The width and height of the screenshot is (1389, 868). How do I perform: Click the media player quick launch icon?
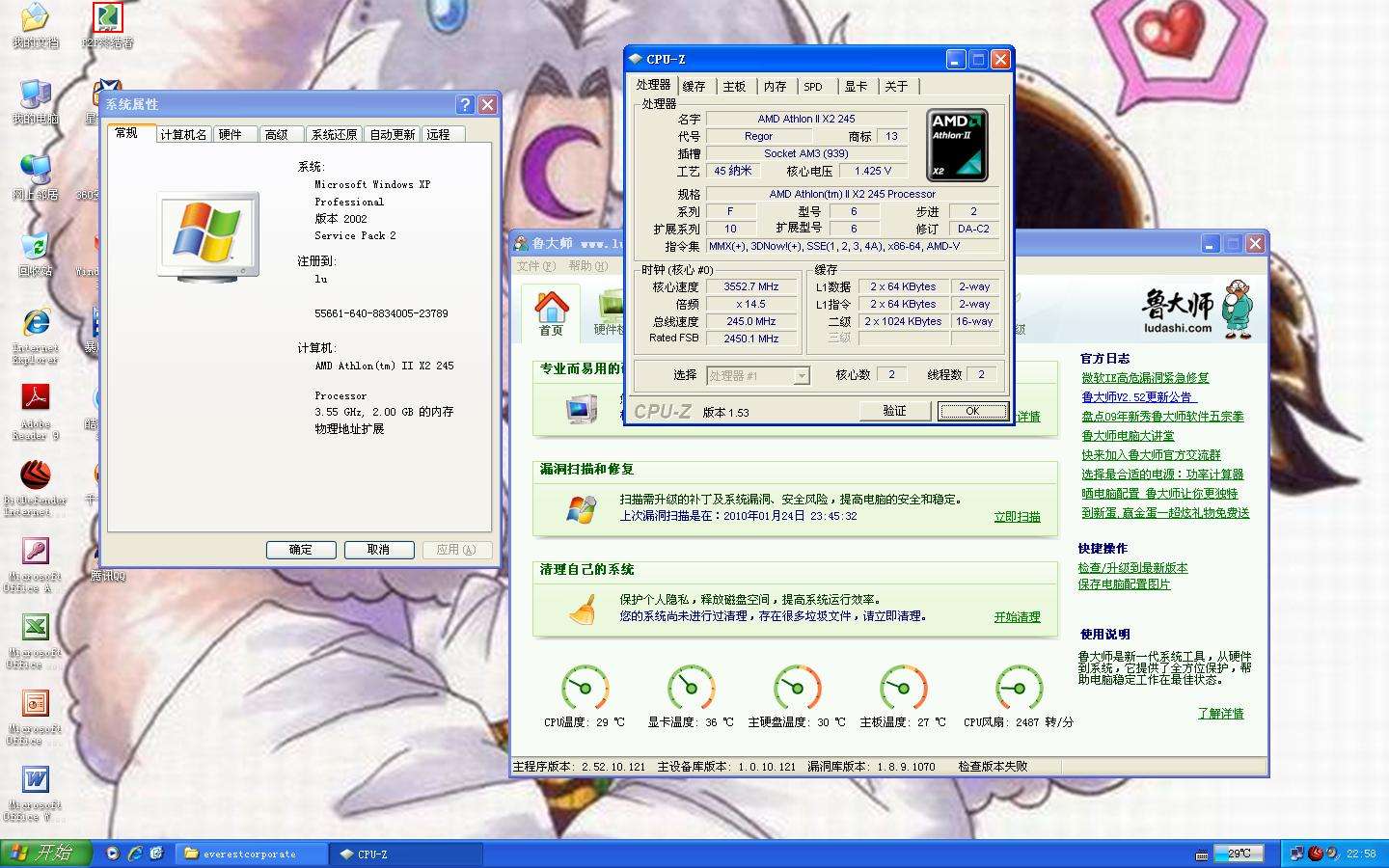point(113,854)
